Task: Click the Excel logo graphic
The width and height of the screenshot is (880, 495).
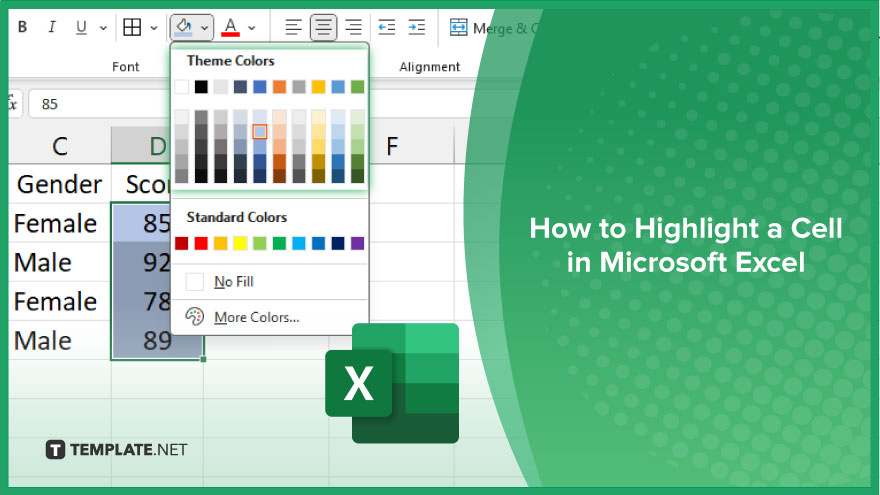Action: [x=392, y=383]
